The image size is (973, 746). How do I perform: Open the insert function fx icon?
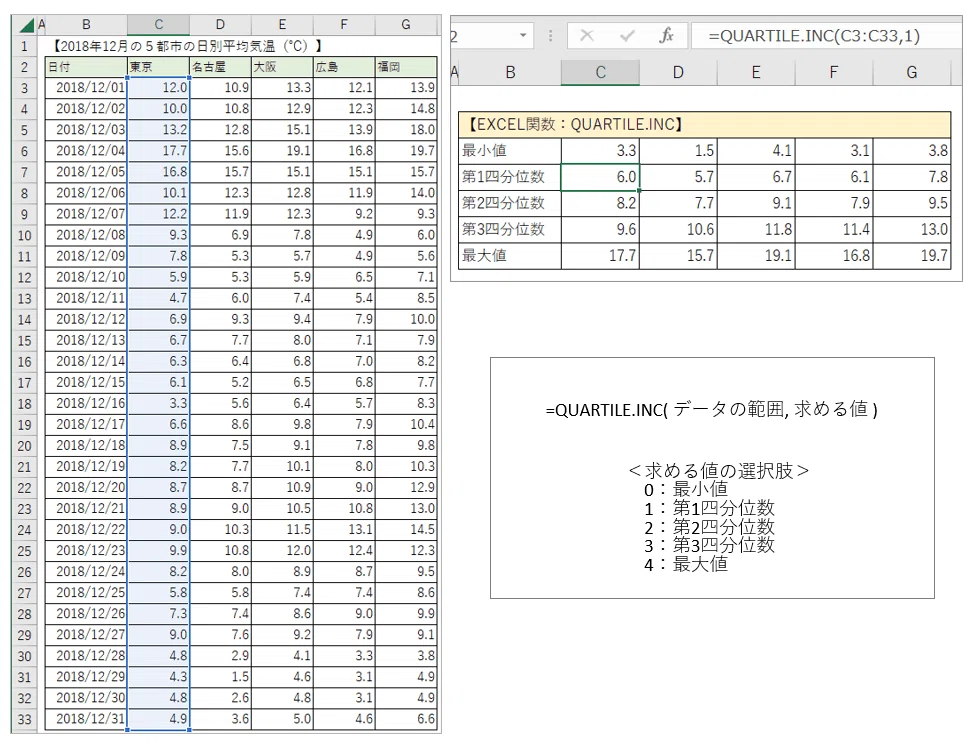(666, 36)
